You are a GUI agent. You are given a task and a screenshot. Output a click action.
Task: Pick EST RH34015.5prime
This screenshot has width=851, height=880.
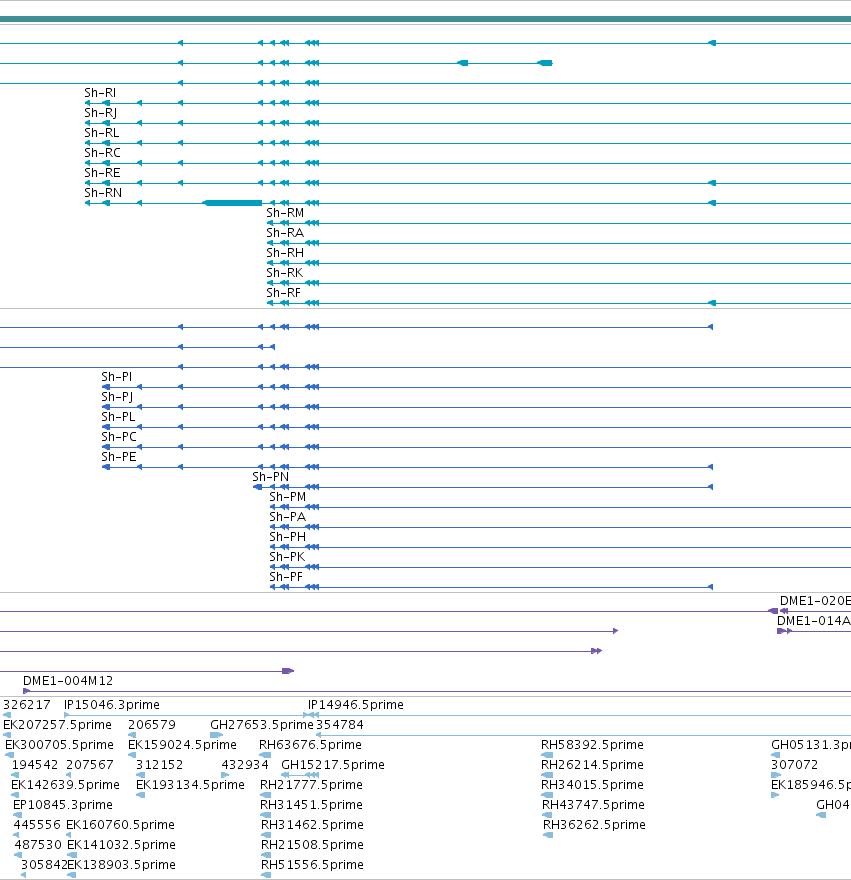(592, 785)
